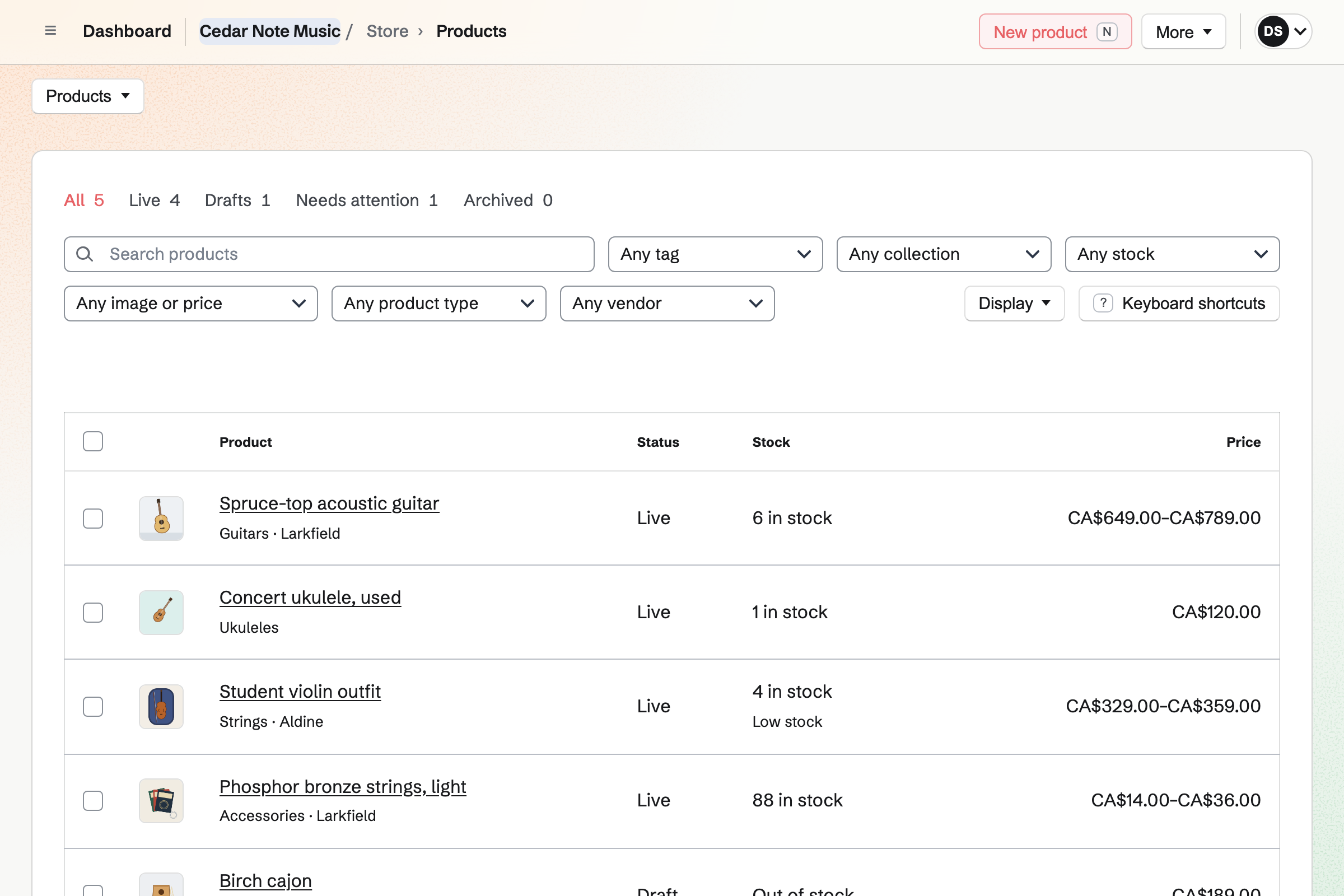Open the Phosphor bronze strings thumbnail
The image size is (1344, 896).
161,801
